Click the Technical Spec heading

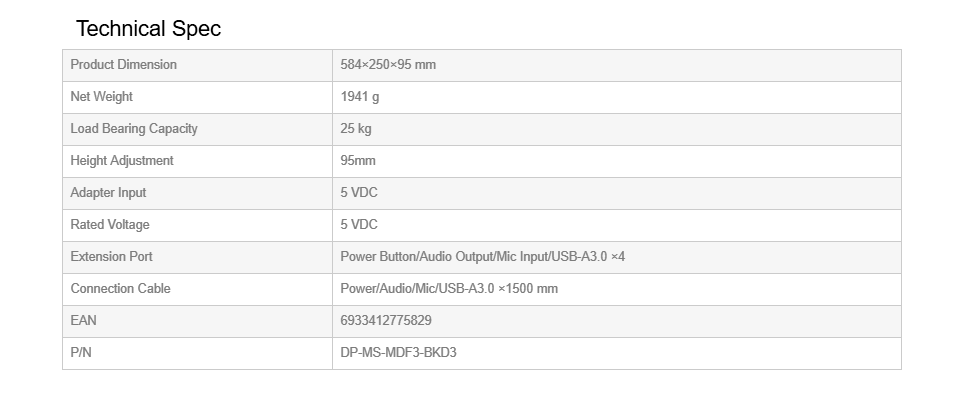pos(148,29)
